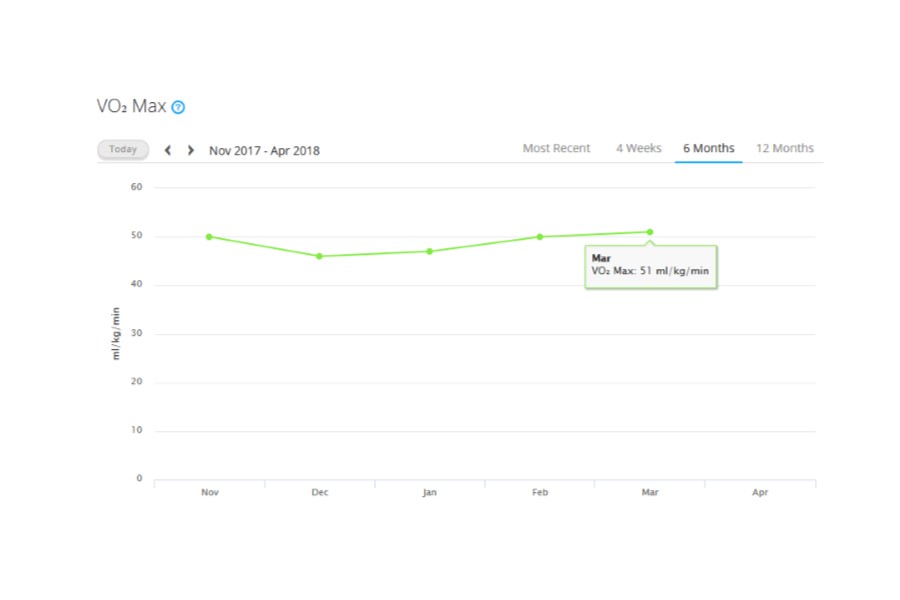
Task: Select the Dec data point on the line
Action: pyautogui.click(x=319, y=256)
